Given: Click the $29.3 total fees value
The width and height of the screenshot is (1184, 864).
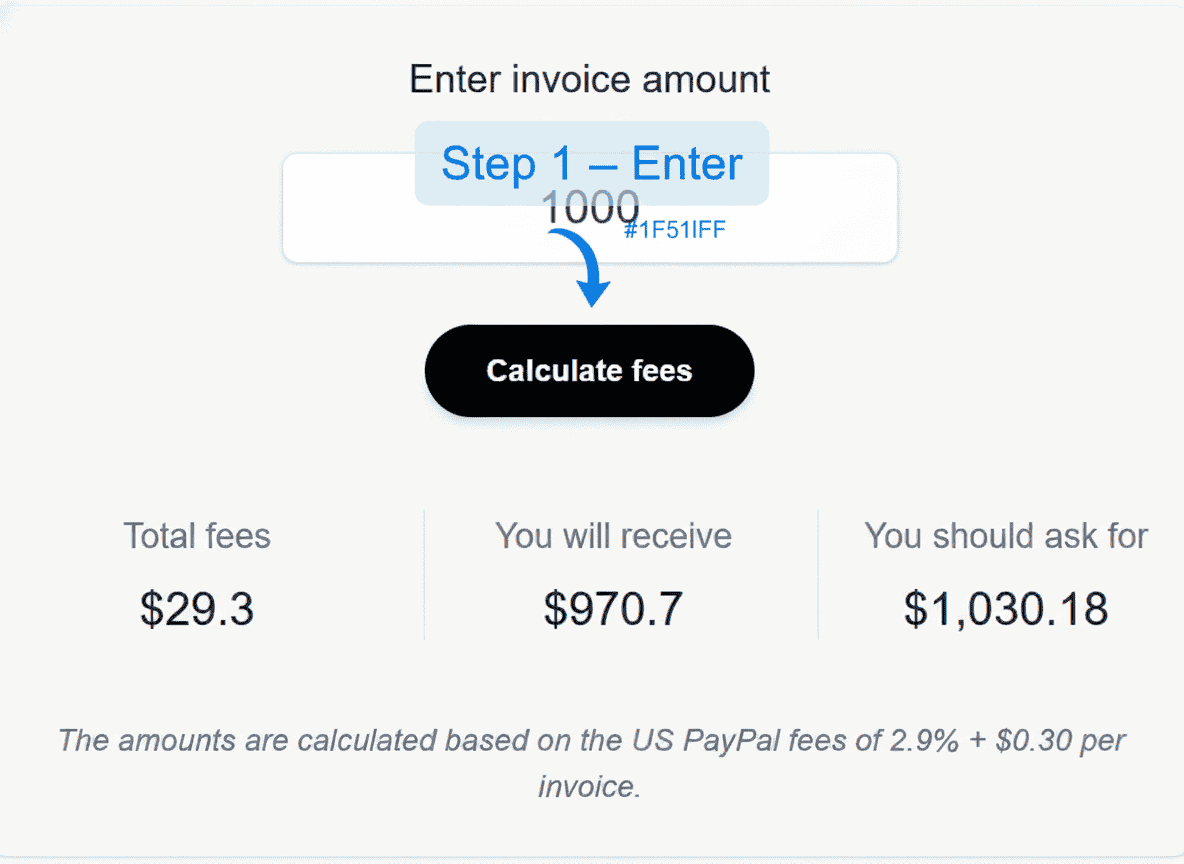Looking at the screenshot, I should pos(197,608).
